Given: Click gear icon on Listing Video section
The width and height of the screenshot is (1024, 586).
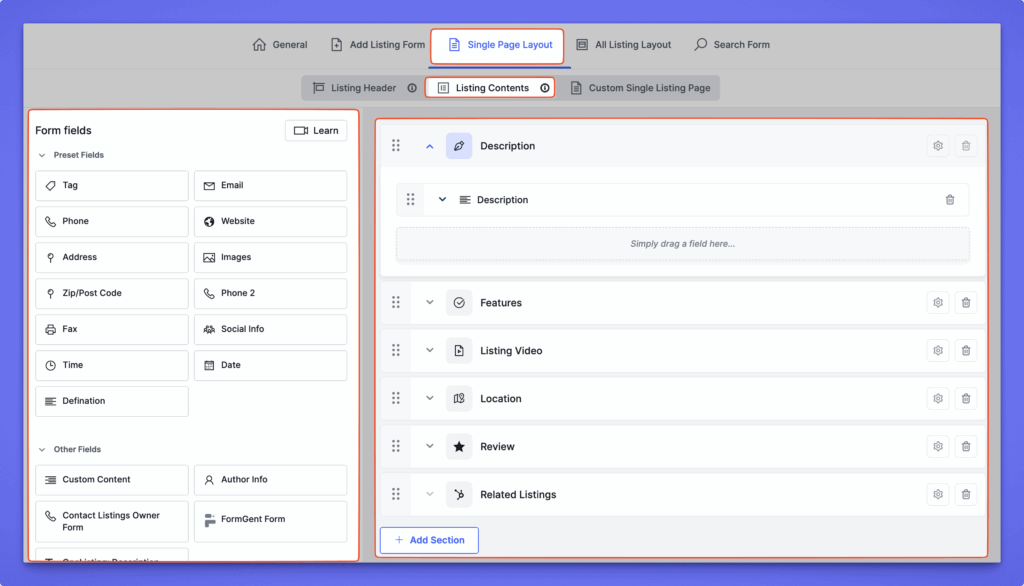Looking at the screenshot, I should coord(937,351).
